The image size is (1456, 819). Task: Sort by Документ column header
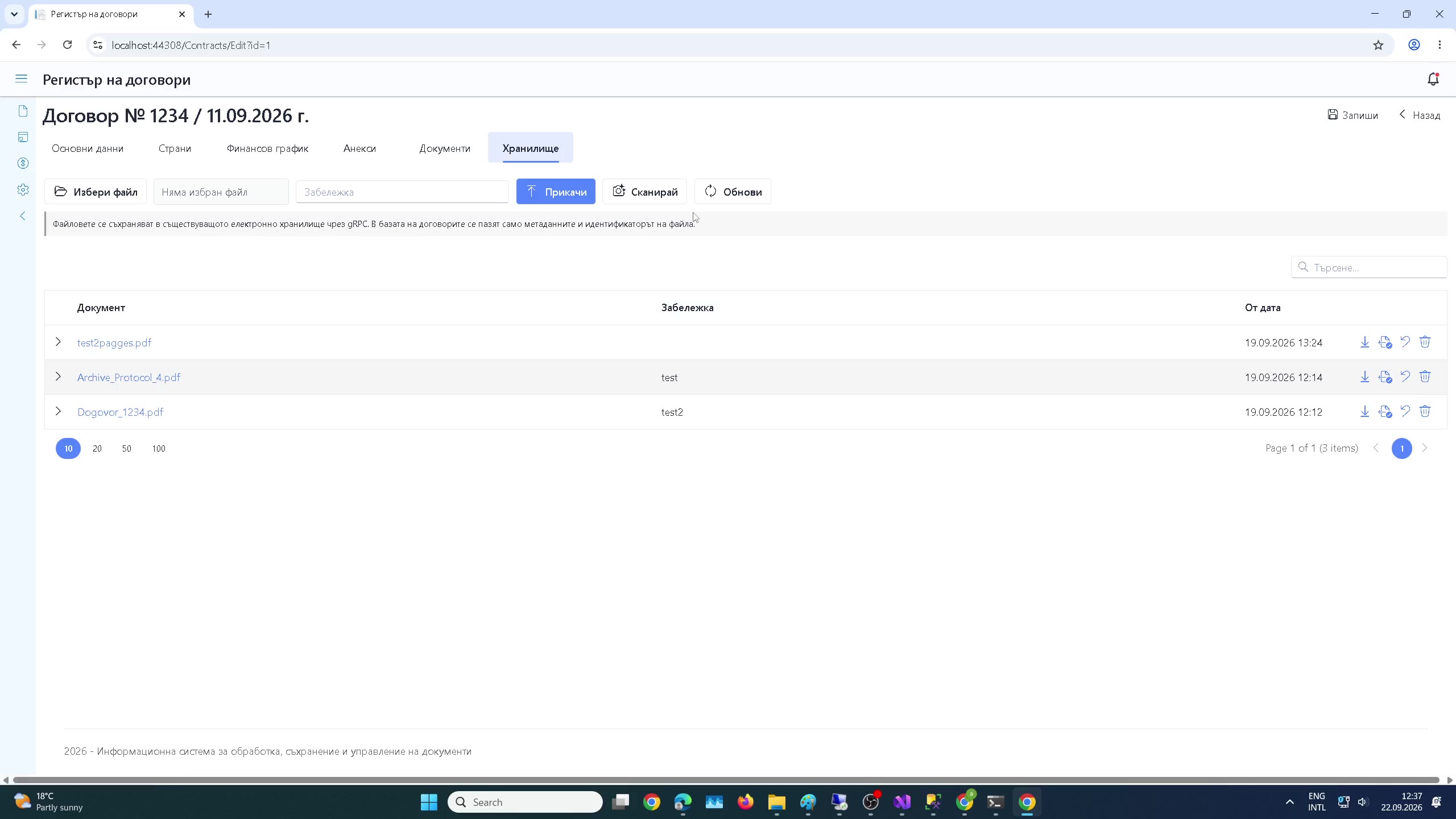101,308
